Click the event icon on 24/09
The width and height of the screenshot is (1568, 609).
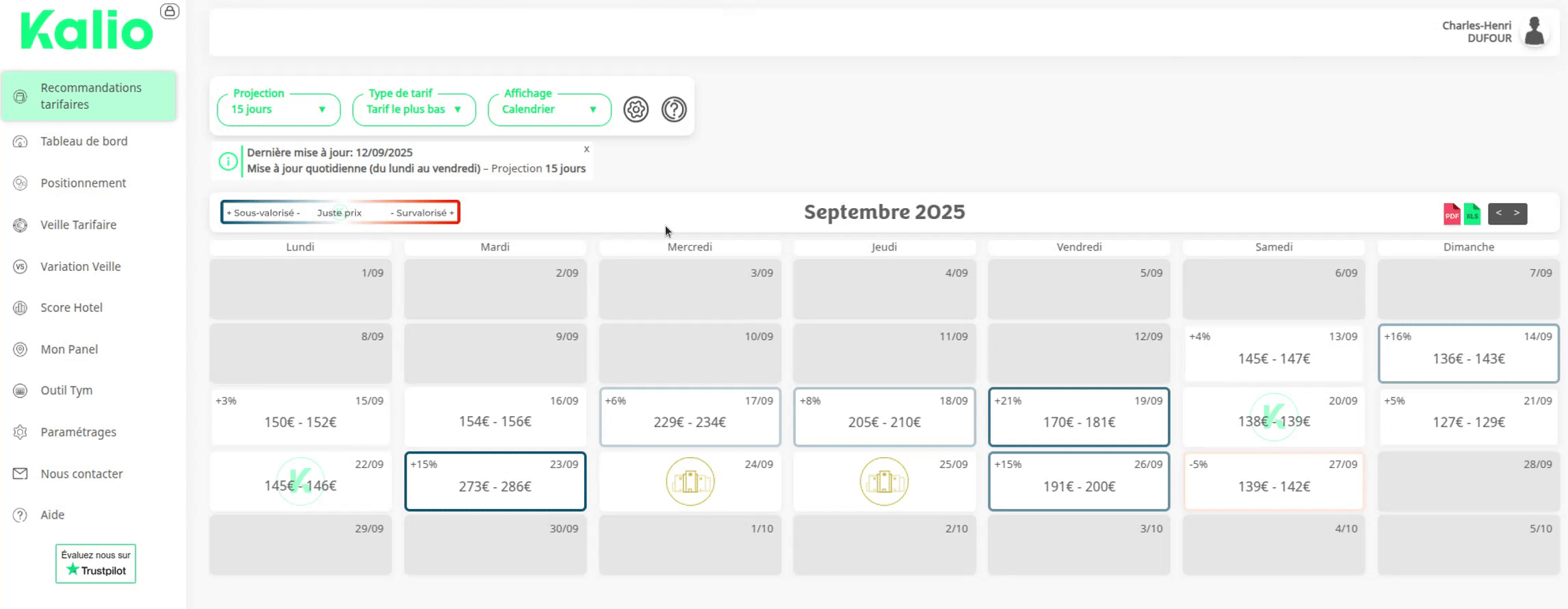(690, 482)
